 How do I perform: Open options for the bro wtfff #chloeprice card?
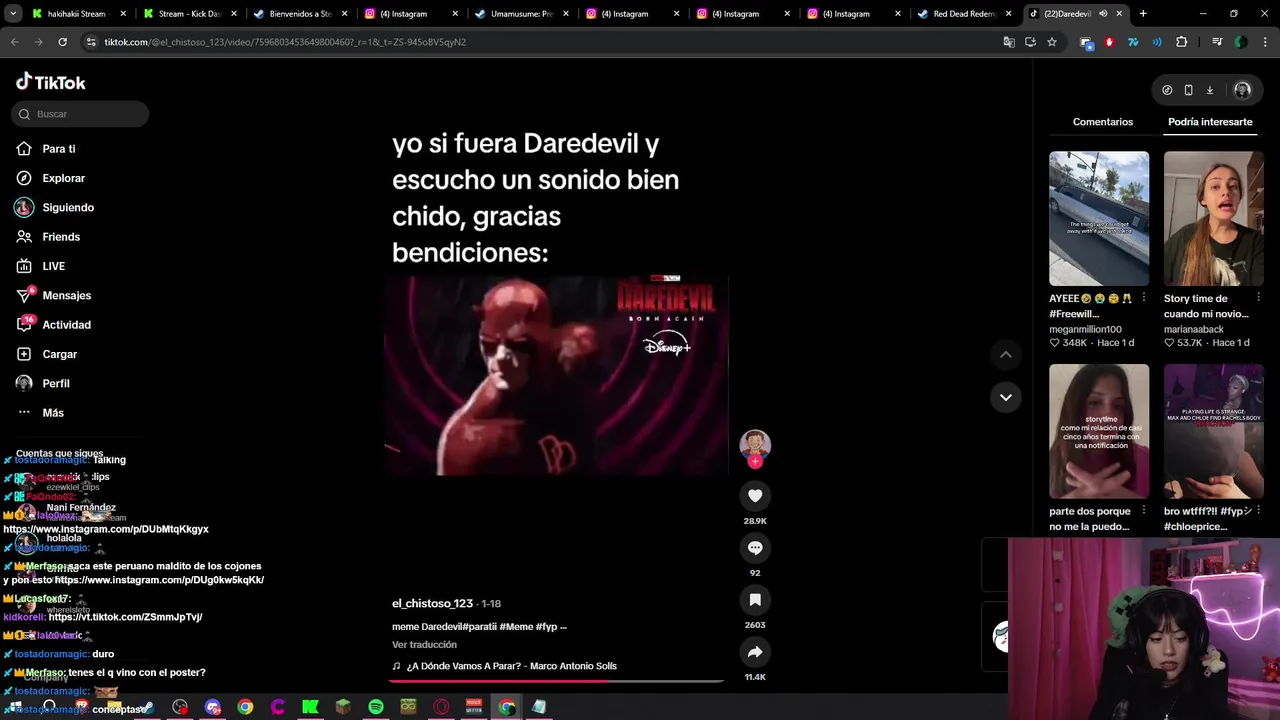tap(1258, 511)
